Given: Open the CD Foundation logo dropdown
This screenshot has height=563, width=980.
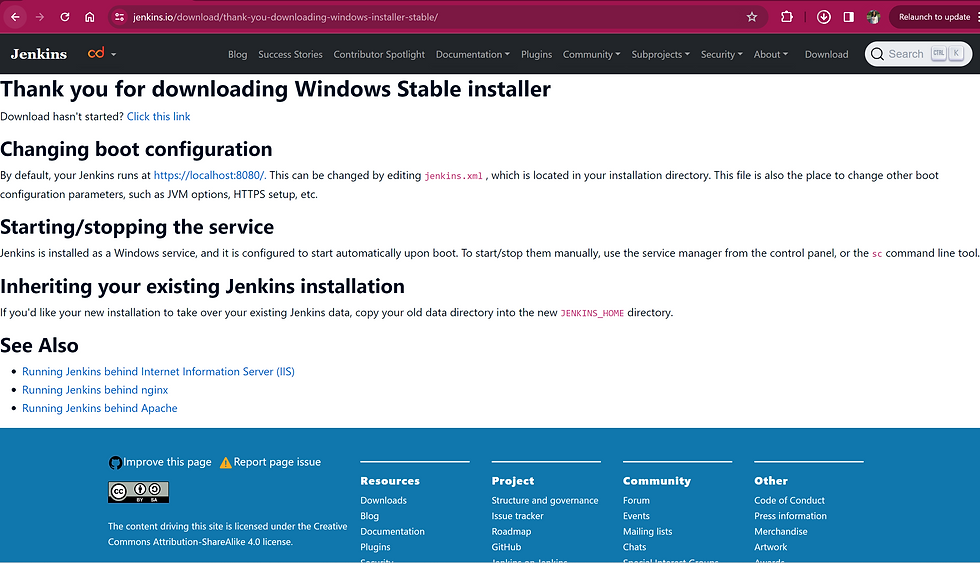Looking at the screenshot, I should [x=101, y=54].
